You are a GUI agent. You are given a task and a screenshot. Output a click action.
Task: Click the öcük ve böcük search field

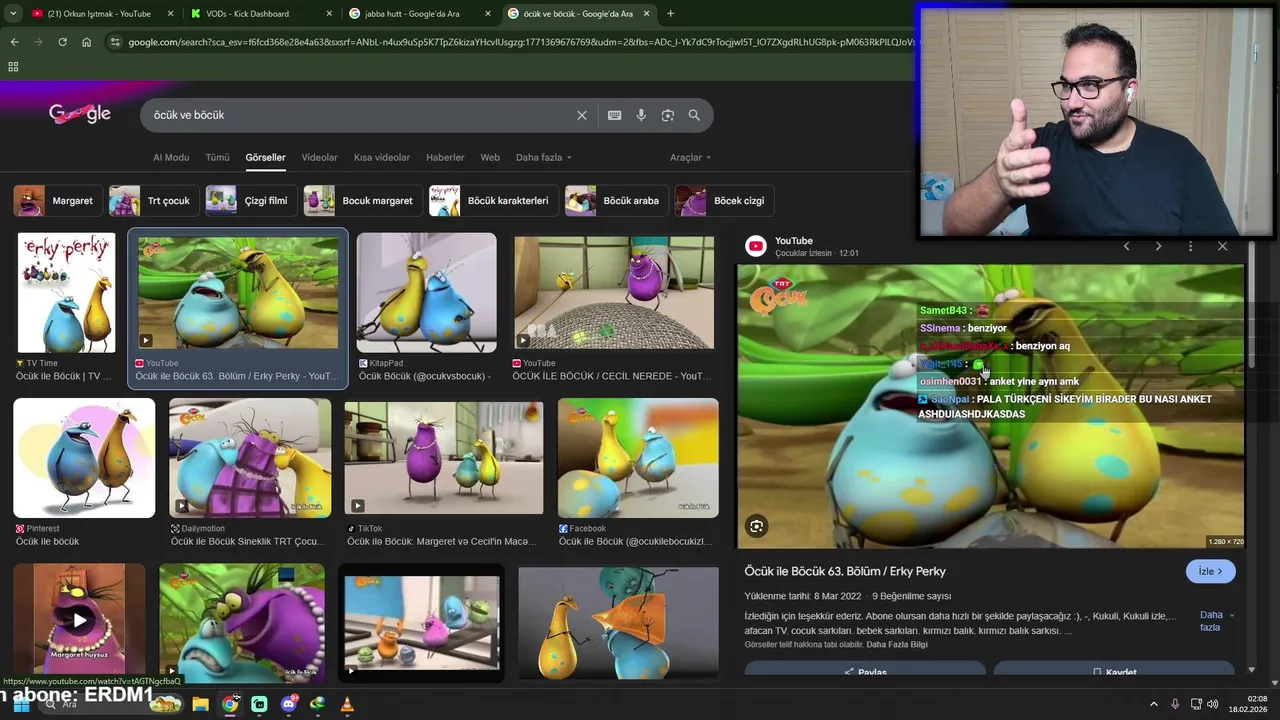tap(360, 115)
